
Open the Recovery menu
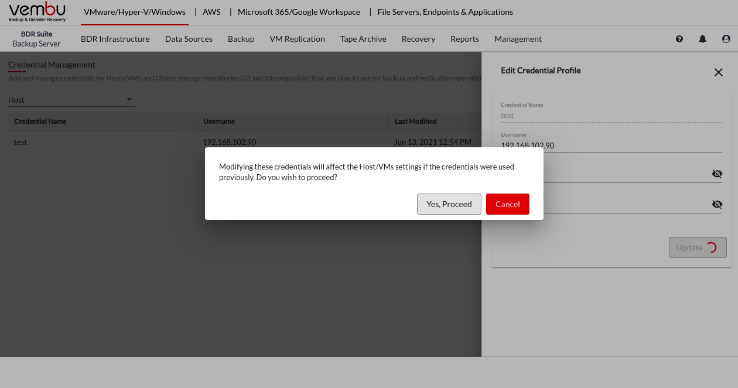(418, 39)
